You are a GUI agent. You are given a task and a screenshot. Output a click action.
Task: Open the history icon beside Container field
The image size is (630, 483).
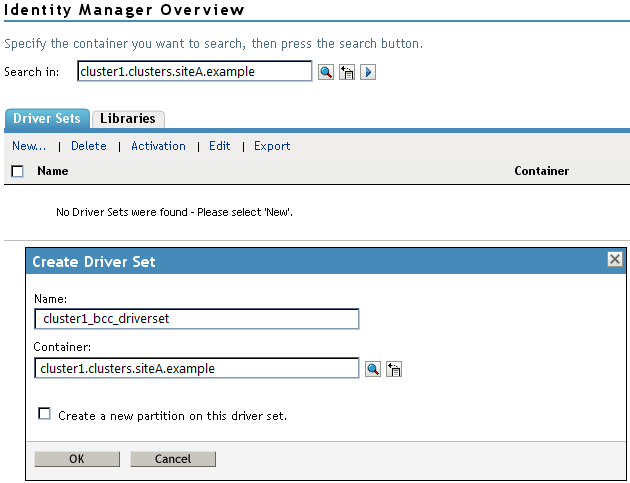click(x=394, y=369)
